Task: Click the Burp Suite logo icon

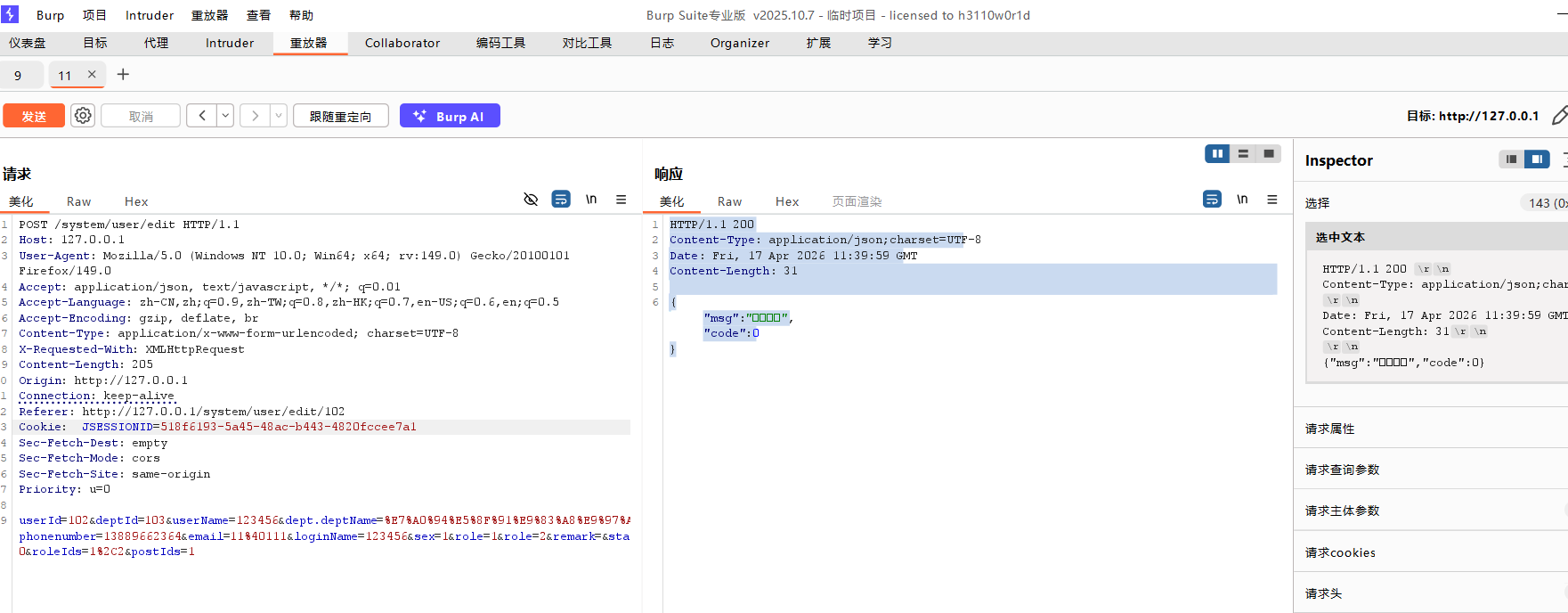Action: pyautogui.click(x=10, y=14)
